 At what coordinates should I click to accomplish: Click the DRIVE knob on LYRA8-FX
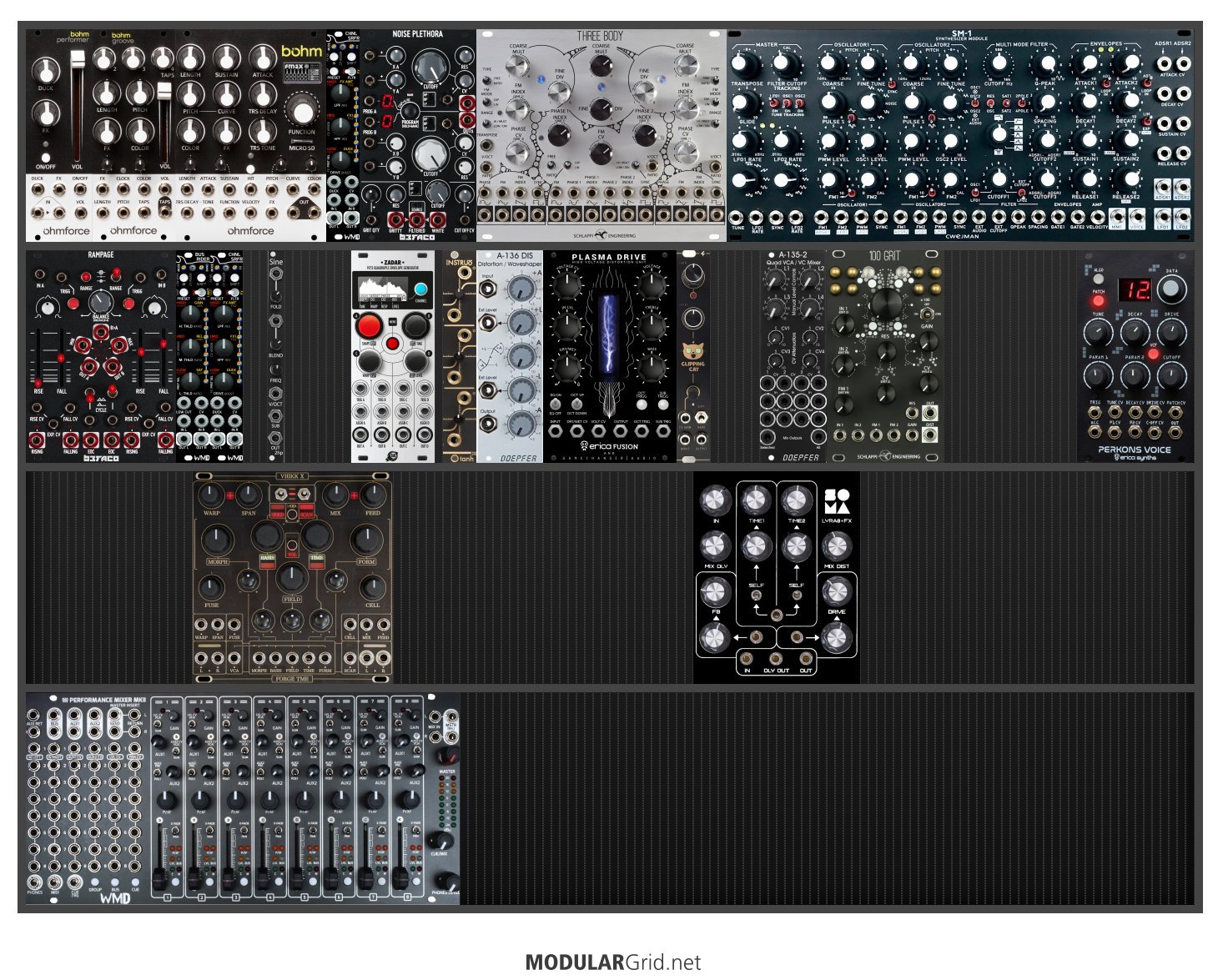pyautogui.click(x=836, y=591)
